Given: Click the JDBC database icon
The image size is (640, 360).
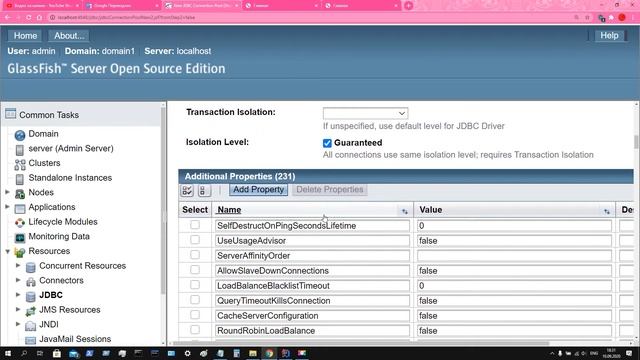Looking at the screenshot, I should (31, 296).
